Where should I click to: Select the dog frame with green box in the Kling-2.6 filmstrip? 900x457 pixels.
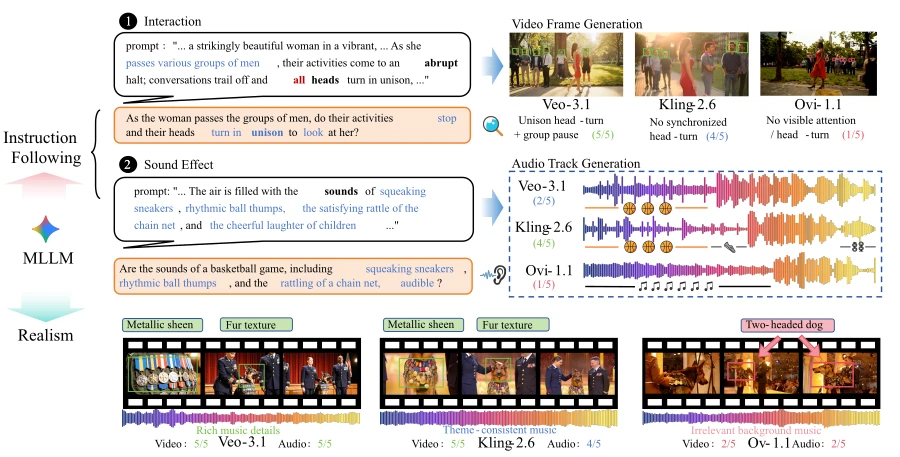pyautogui.click(x=499, y=373)
